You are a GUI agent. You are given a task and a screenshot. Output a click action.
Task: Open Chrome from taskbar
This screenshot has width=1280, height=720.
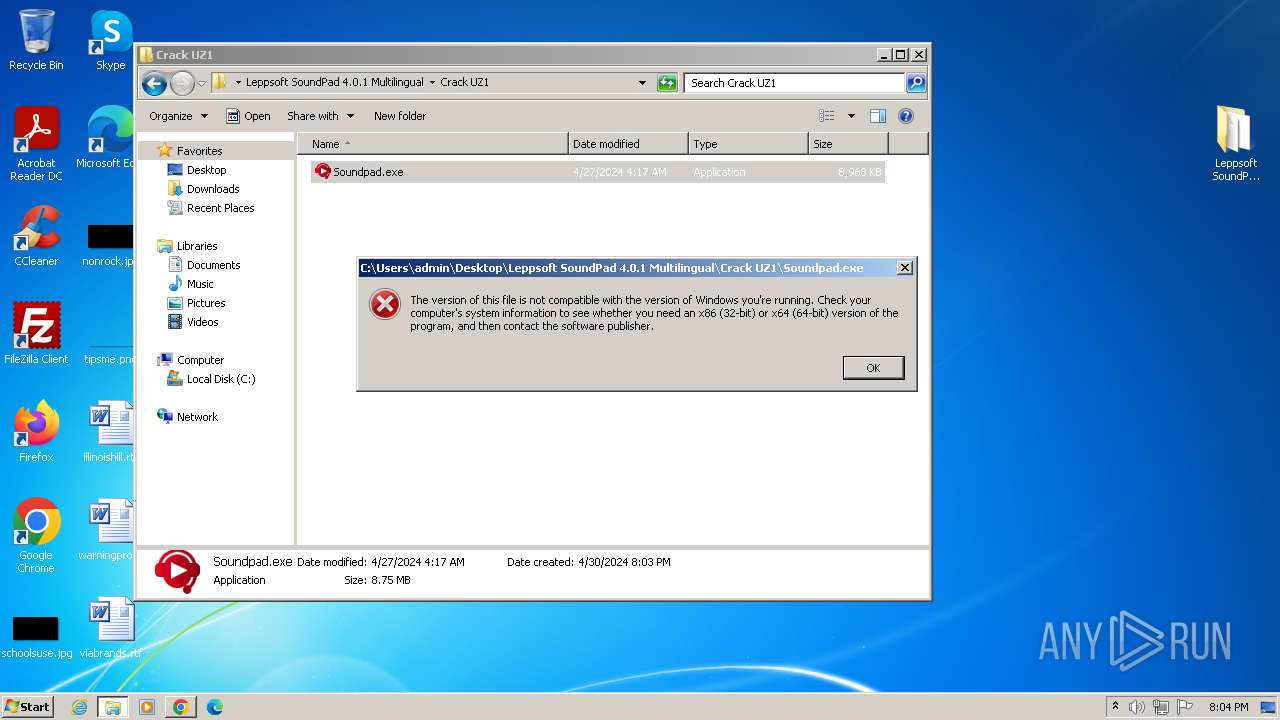[181, 707]
